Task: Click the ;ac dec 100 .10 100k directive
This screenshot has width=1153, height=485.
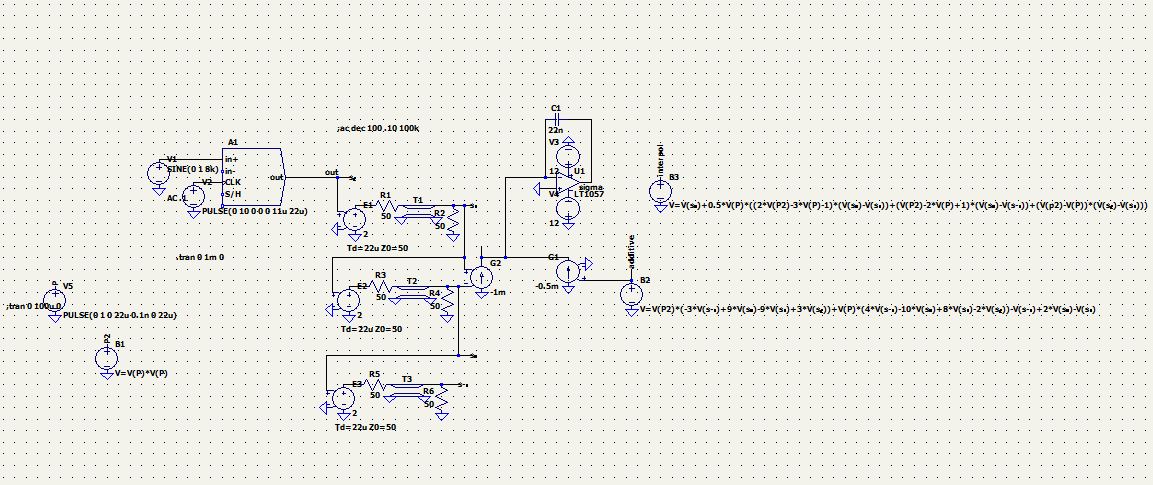Action: [378, 129]
